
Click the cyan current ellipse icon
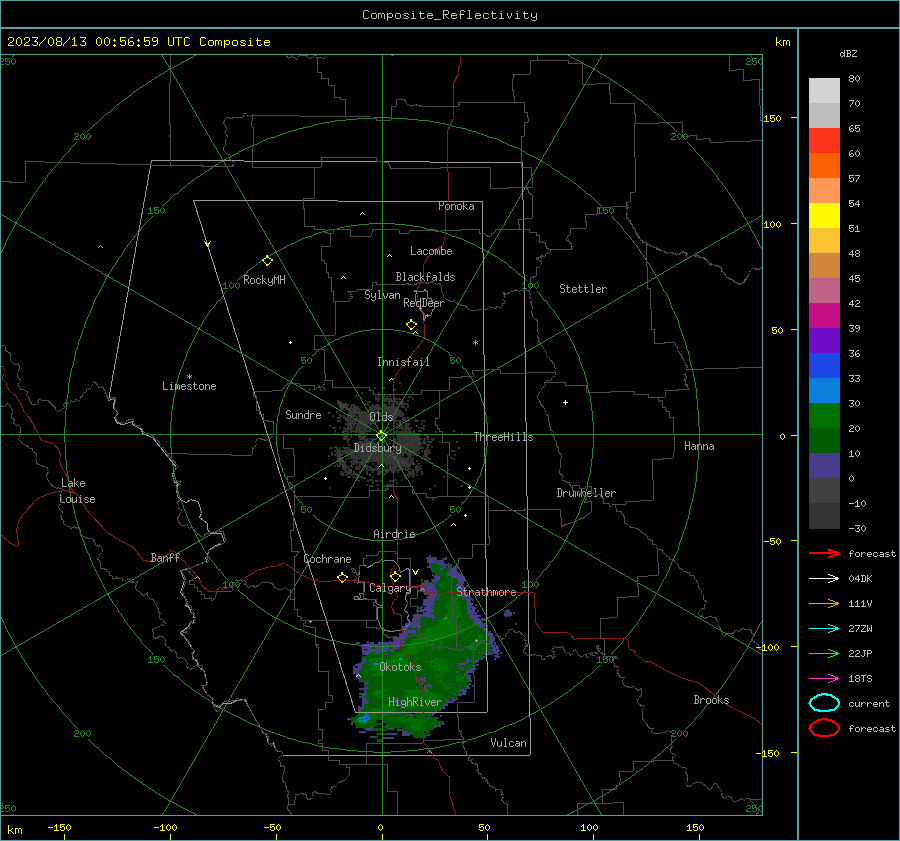point(824,703)
